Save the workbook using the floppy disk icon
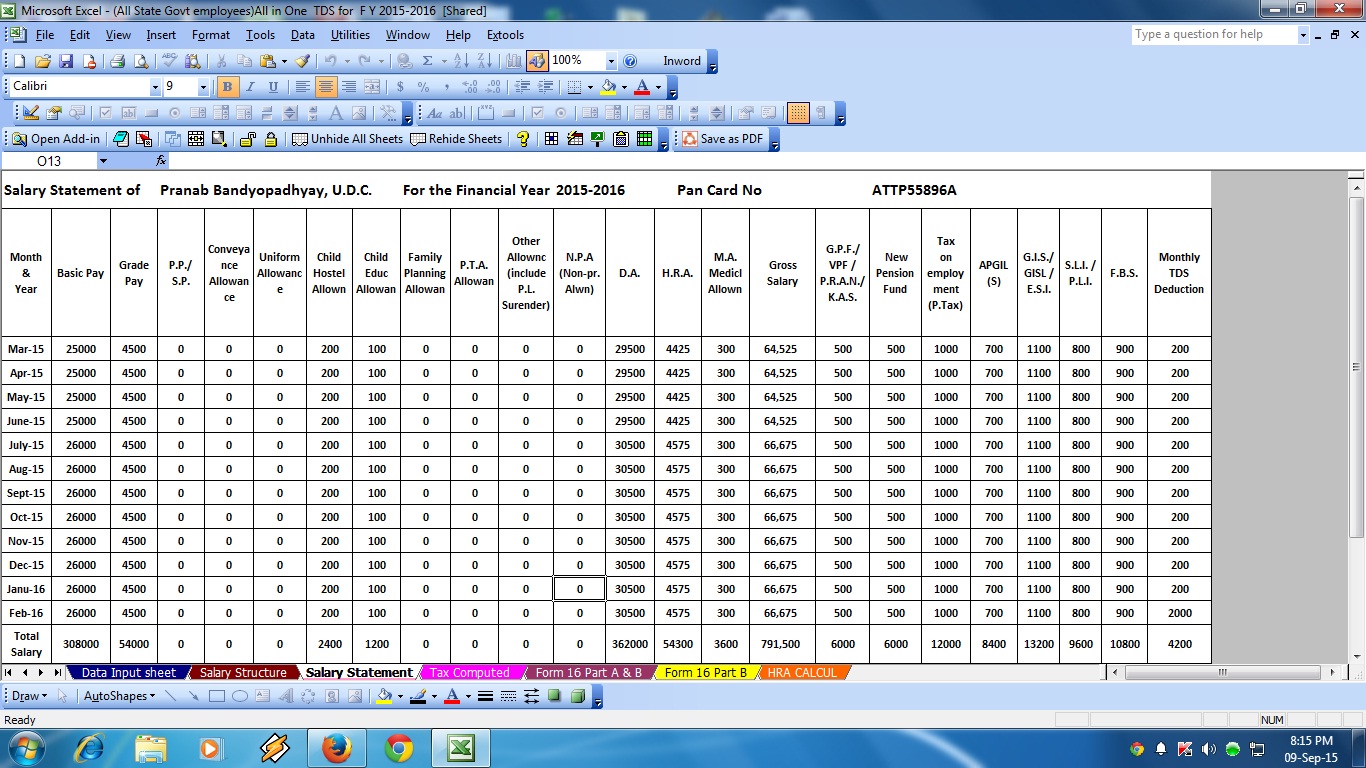1366x768 pixels. coord(66,61)
